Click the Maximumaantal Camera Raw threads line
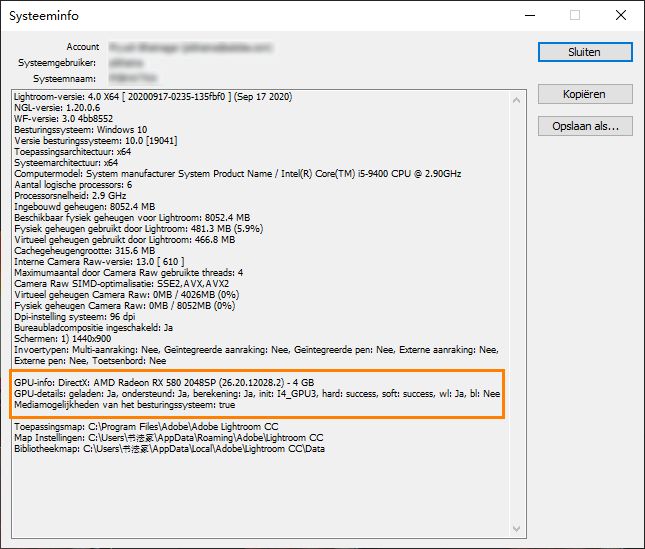This screenshot has width=645, height=549. point(128,273)
